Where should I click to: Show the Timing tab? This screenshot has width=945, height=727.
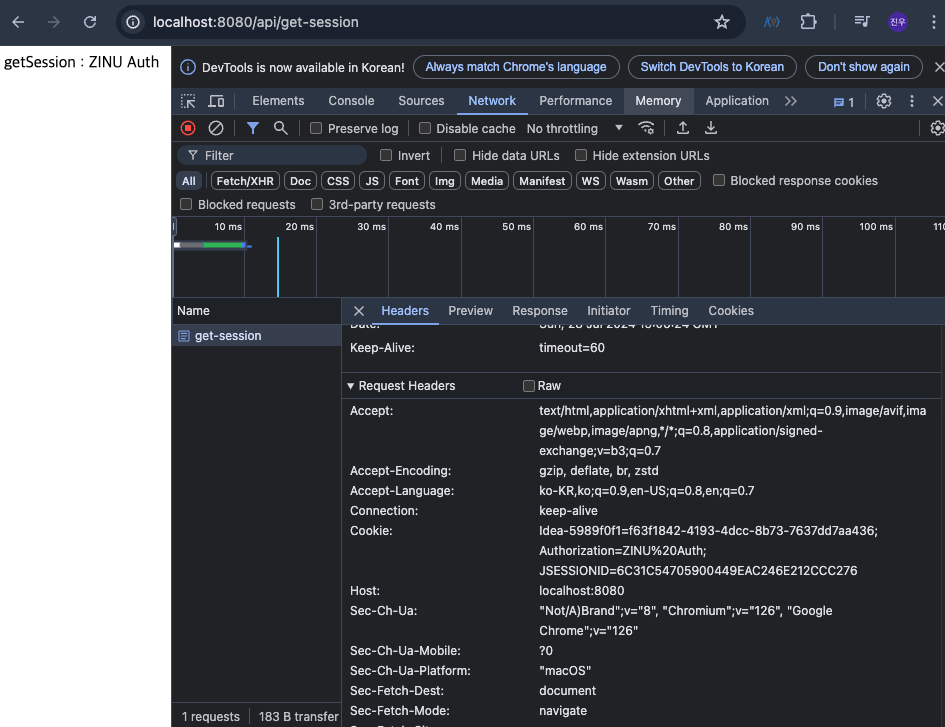pyautogui.click(x=669, y=311)
